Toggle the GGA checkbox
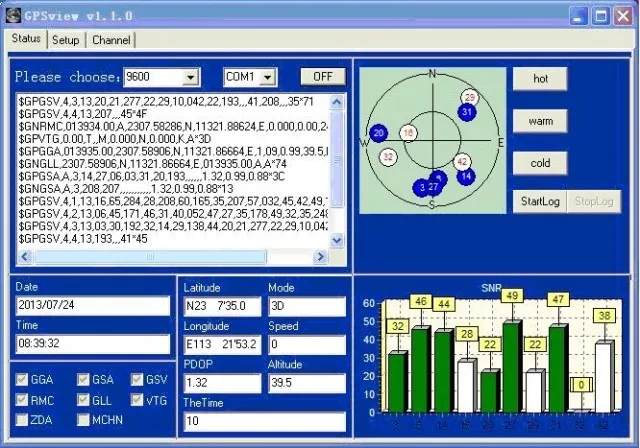 [x=22, y=379]
